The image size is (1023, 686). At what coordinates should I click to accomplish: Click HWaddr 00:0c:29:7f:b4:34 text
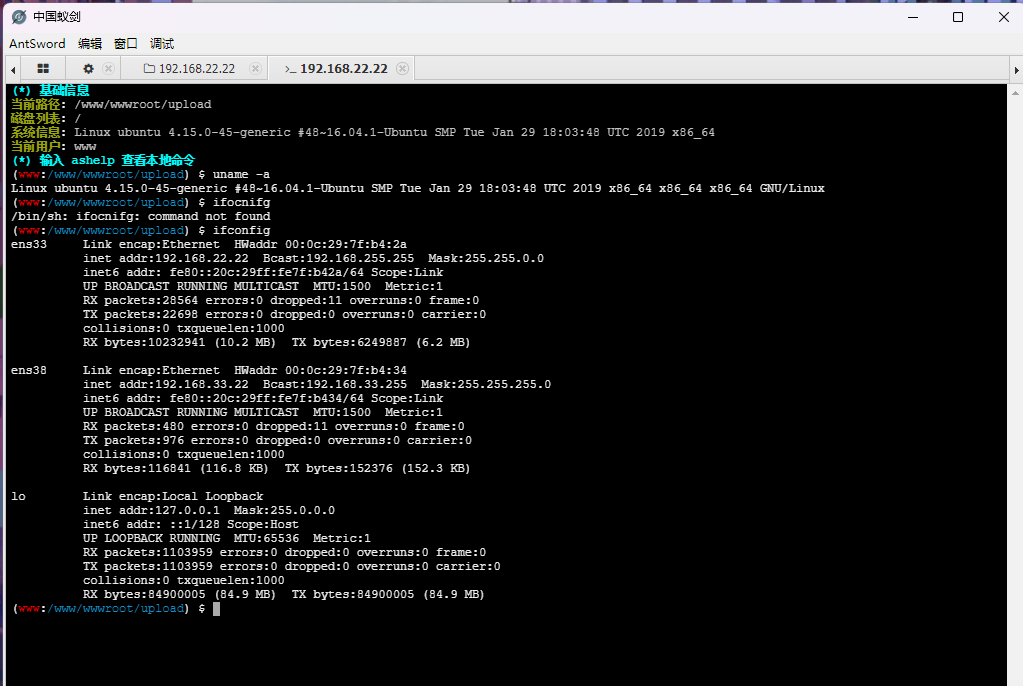320,370
